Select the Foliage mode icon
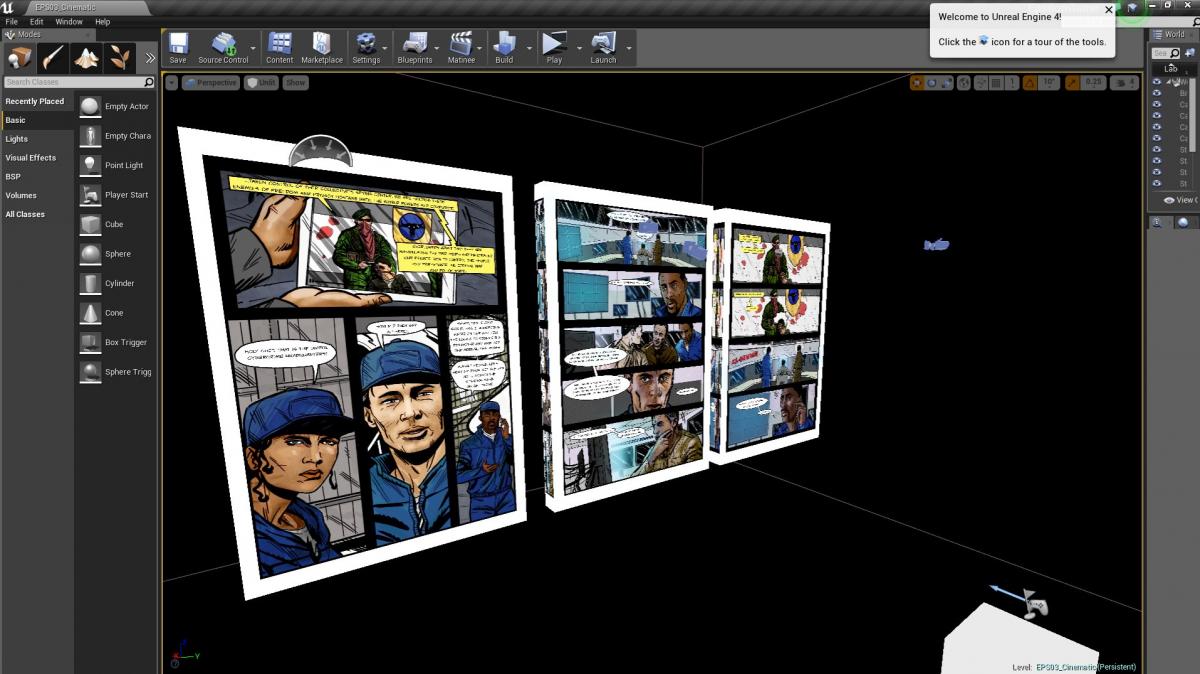Screen dimensions: 1200x674 click(x=120, y=58)
